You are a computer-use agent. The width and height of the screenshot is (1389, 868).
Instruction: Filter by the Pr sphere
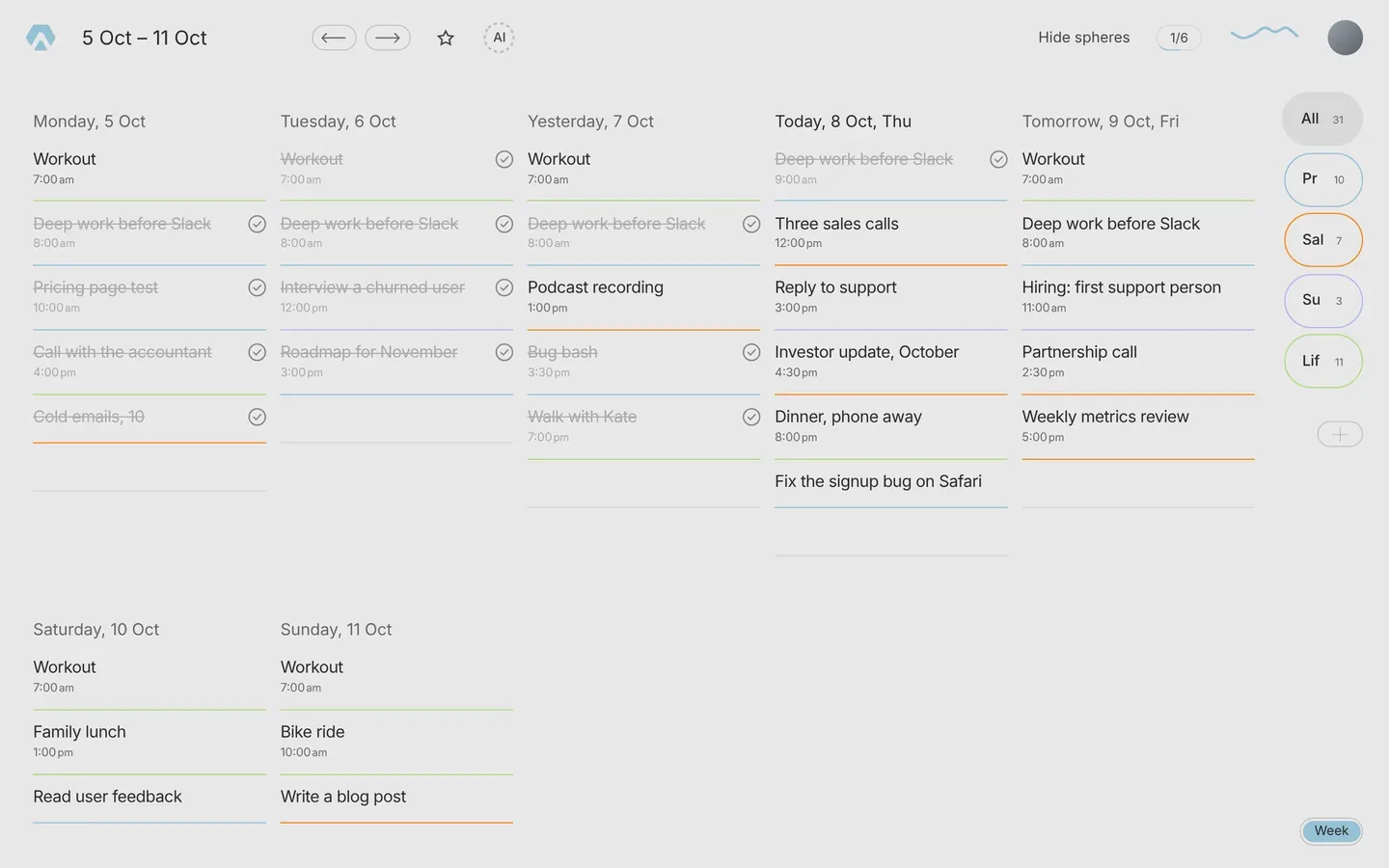point(1323,179)
